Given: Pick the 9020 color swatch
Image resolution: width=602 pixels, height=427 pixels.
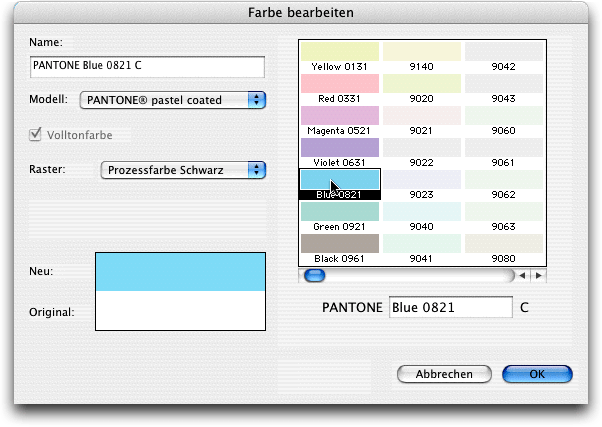Looking at the screenshot, I should 422,83.
